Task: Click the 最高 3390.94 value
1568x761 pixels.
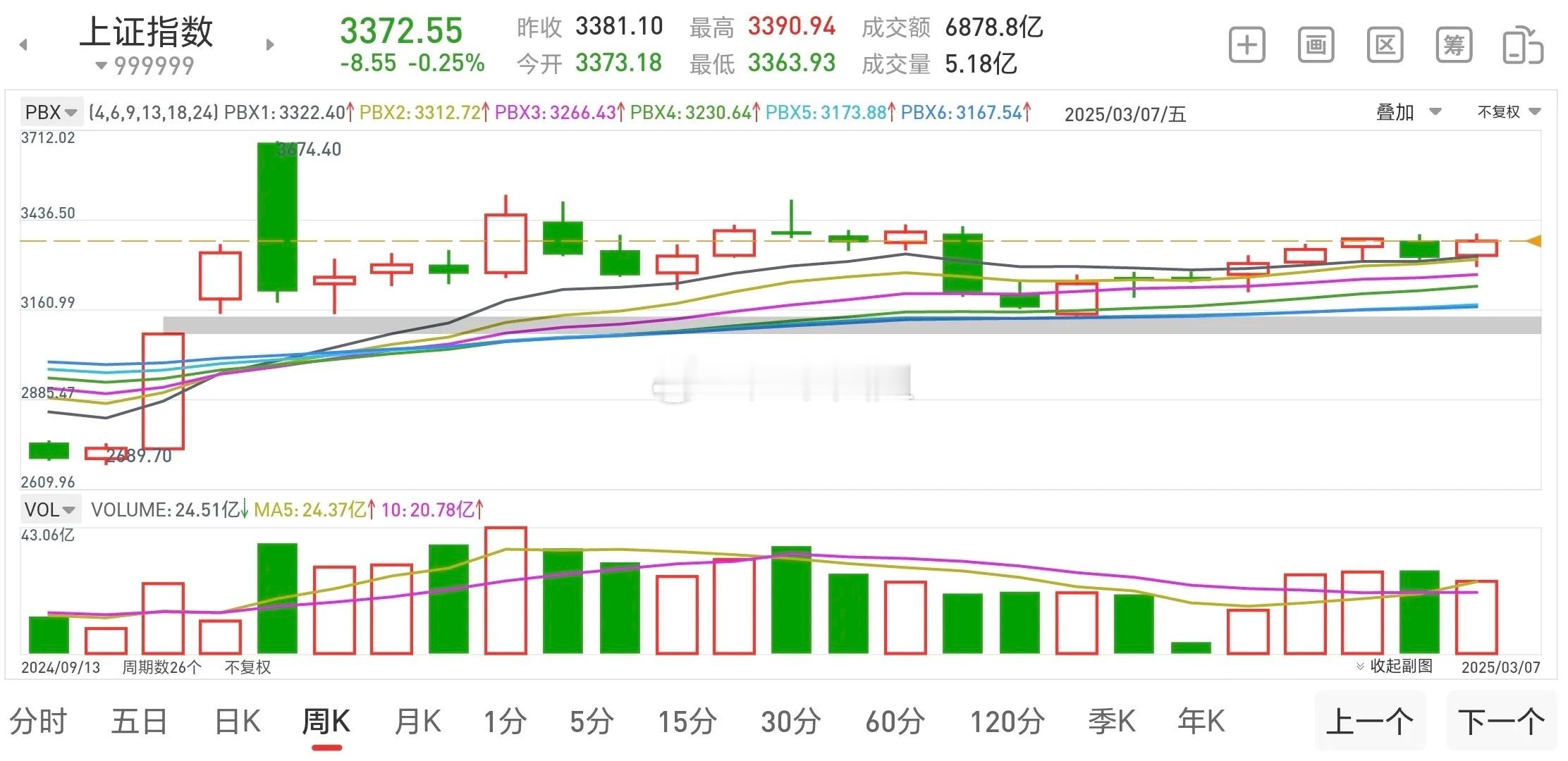Action: pos(792,27)
